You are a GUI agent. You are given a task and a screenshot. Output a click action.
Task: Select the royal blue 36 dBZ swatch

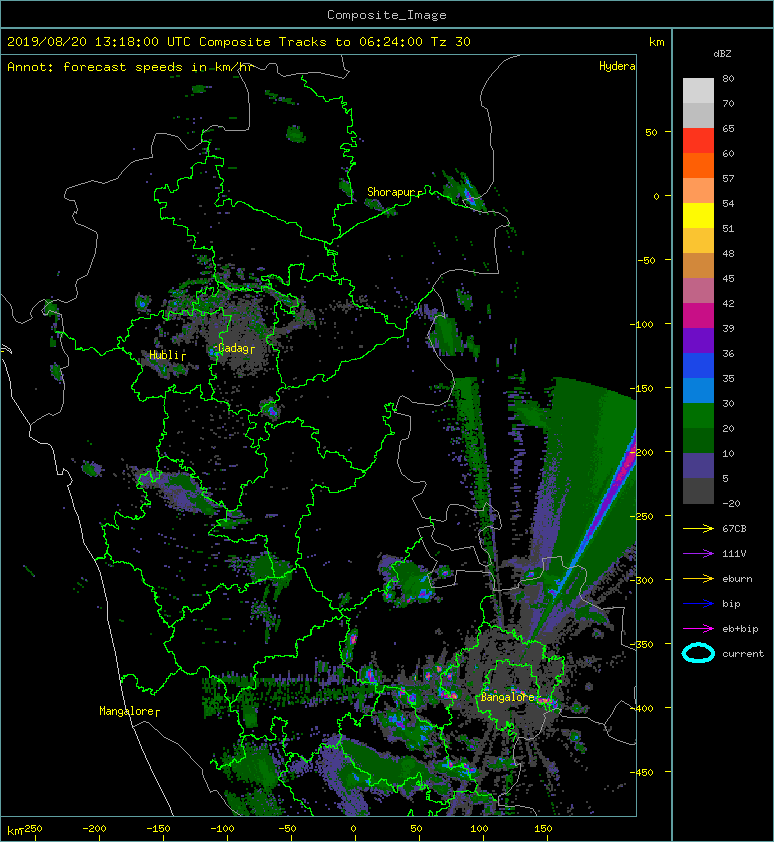click(x=698, y=365)
